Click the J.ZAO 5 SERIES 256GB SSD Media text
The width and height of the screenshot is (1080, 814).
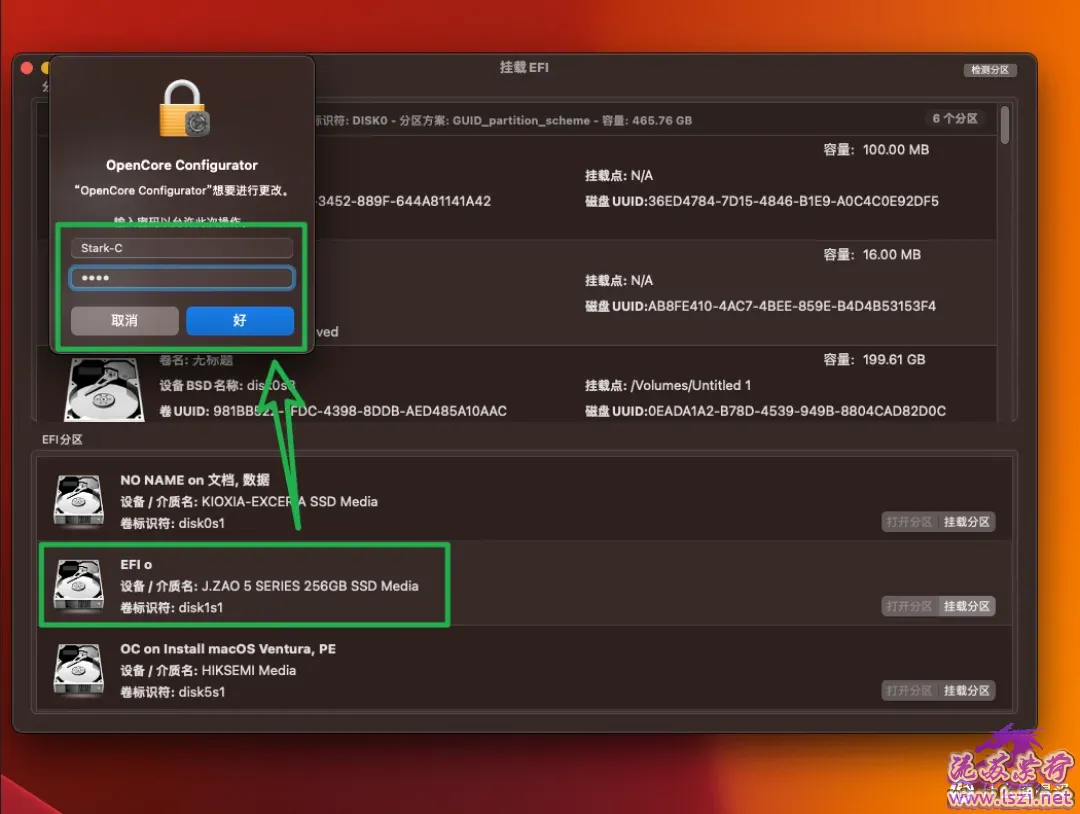tap(310, 586)
